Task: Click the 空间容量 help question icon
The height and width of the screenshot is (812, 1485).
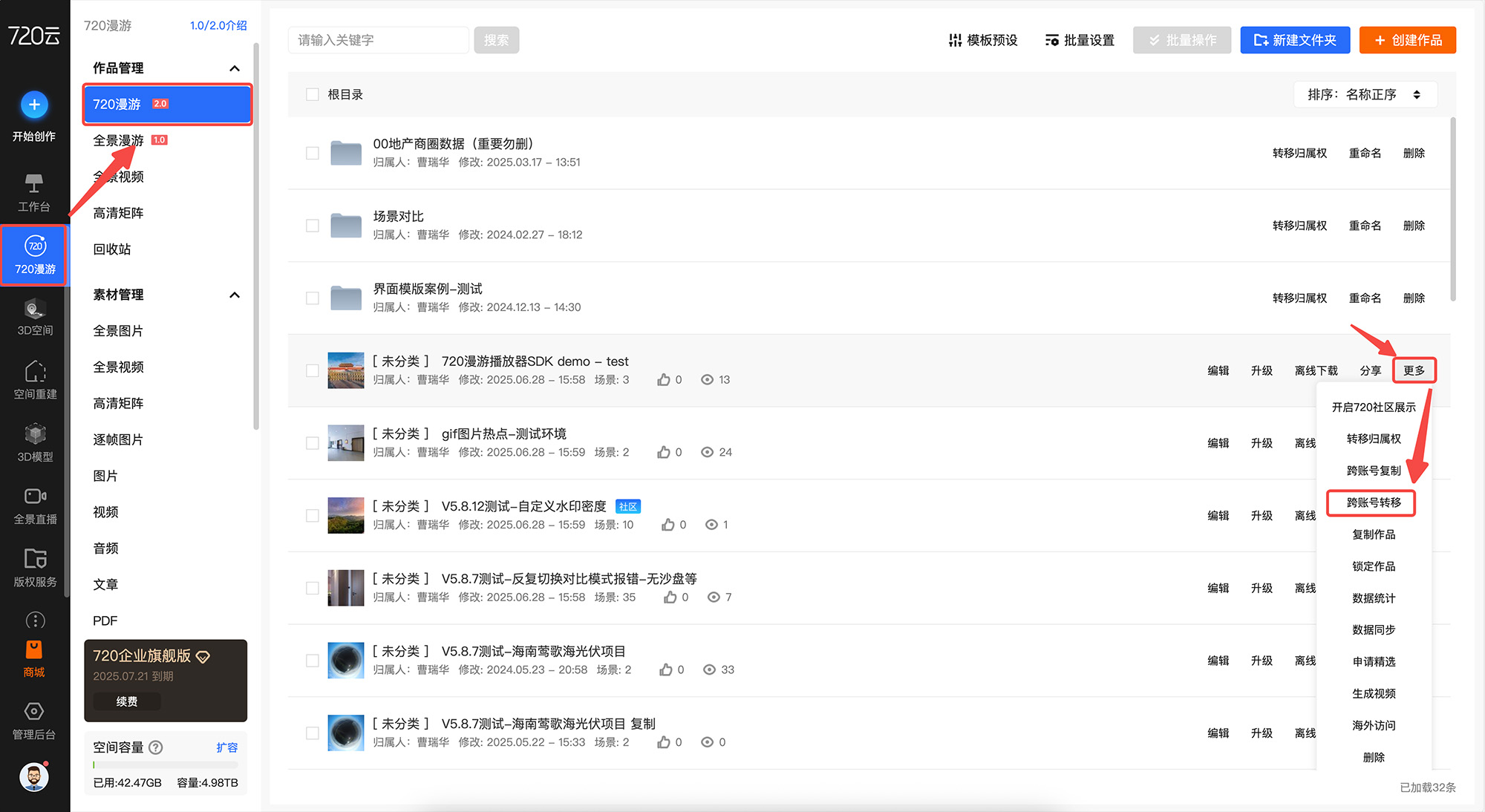Action: 156,747
